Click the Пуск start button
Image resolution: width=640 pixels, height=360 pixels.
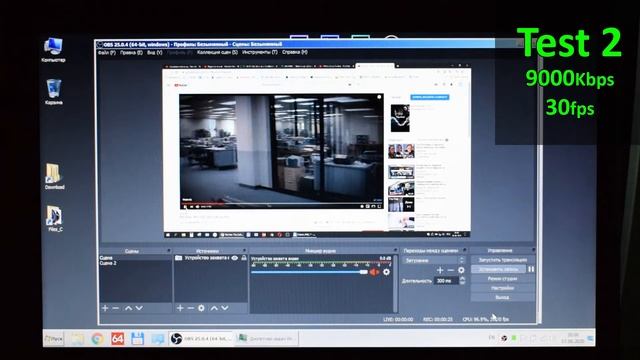tap(54, 339)
